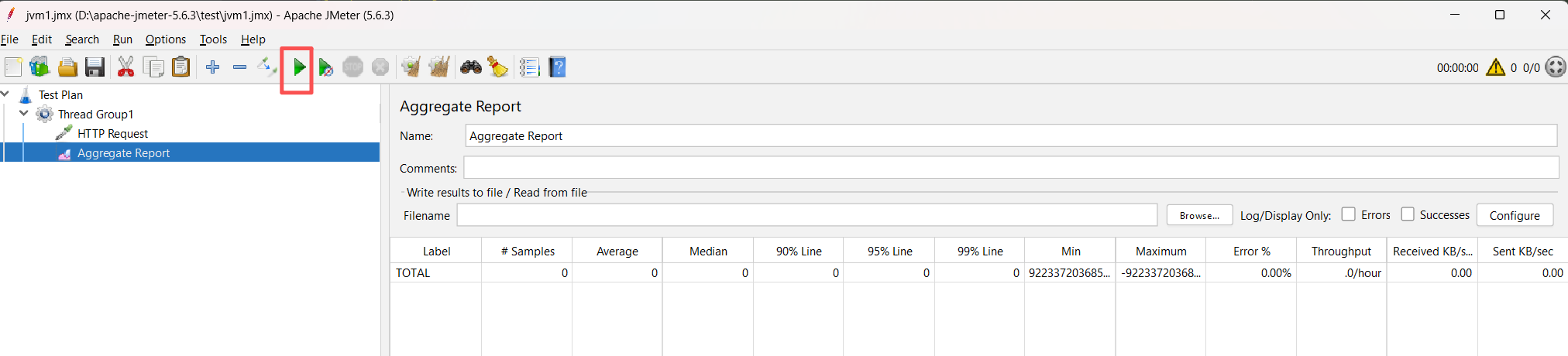Clear all results with double broom

[x=439, y=67]
